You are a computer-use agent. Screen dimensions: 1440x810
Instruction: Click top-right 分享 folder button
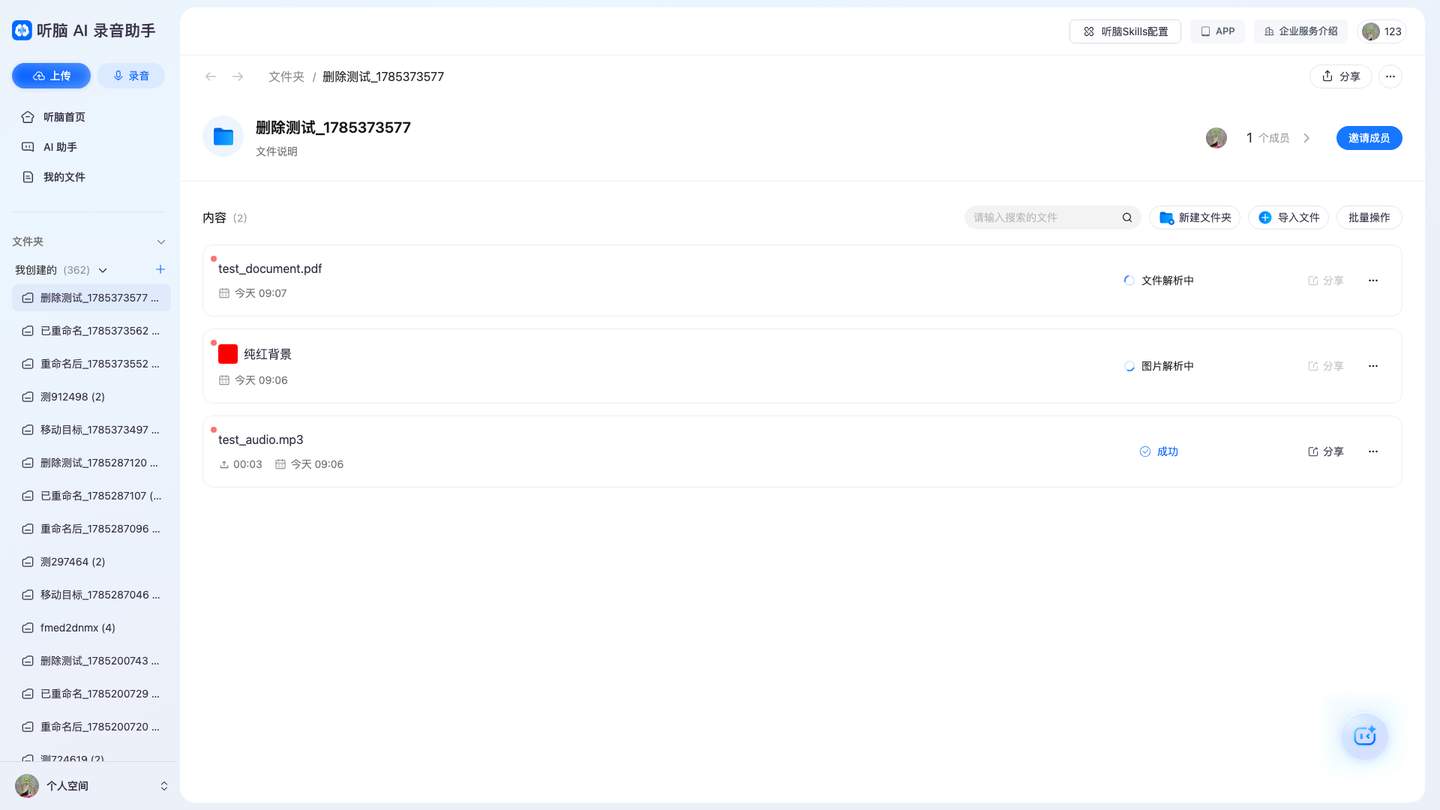click(1340, 76)
